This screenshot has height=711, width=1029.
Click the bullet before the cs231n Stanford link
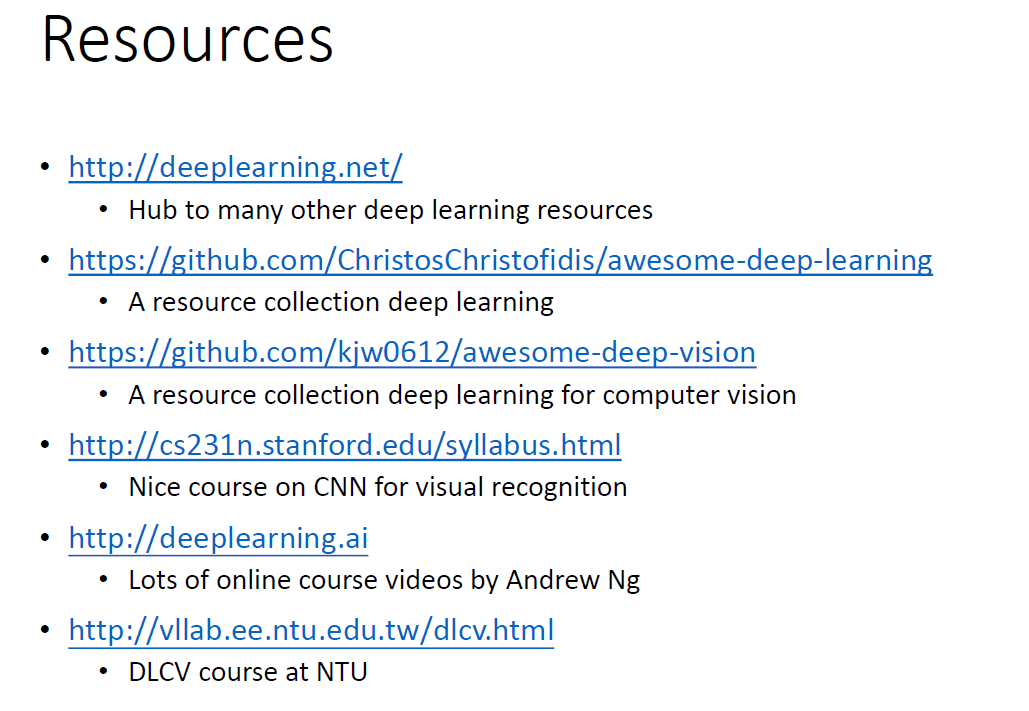[x=44, y=444]
